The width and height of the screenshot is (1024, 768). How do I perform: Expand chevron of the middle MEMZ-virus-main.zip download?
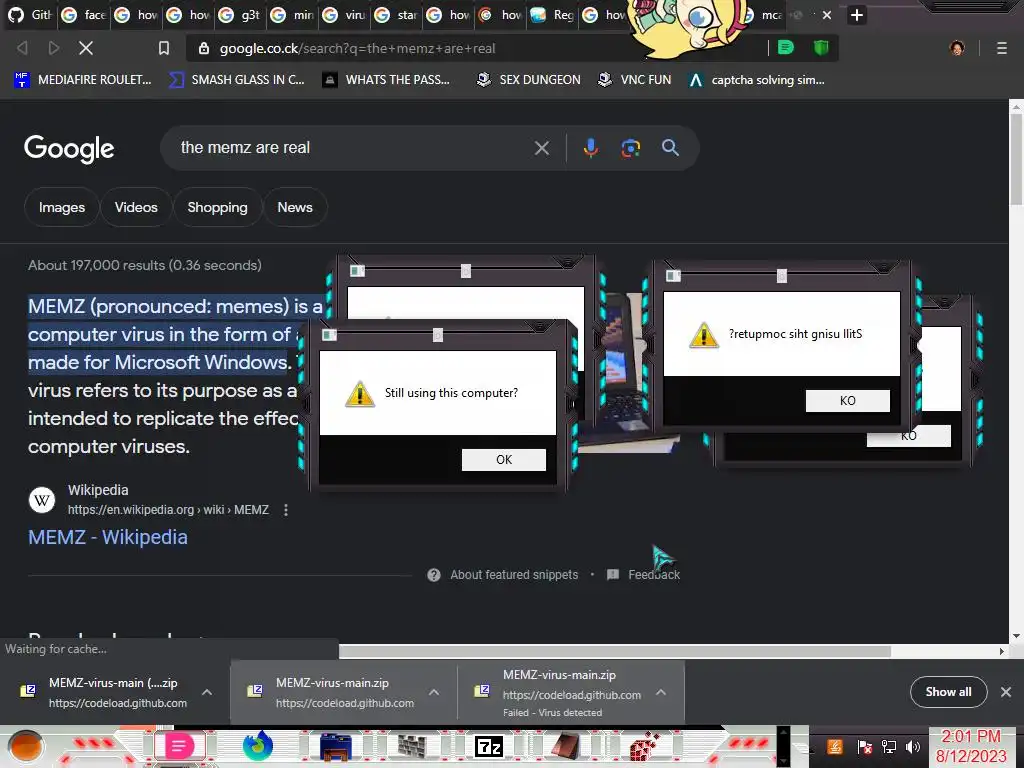tap(434, 692)
